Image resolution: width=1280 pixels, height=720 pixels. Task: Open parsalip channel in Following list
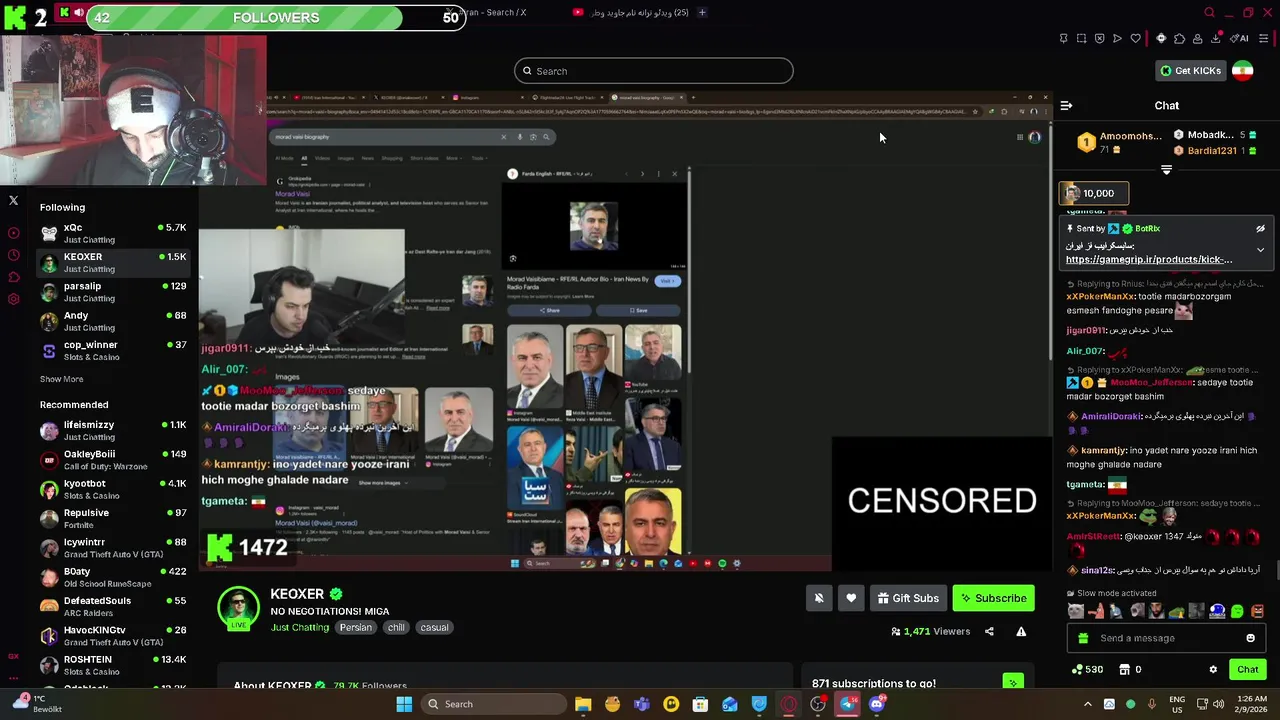pos(113,292)
